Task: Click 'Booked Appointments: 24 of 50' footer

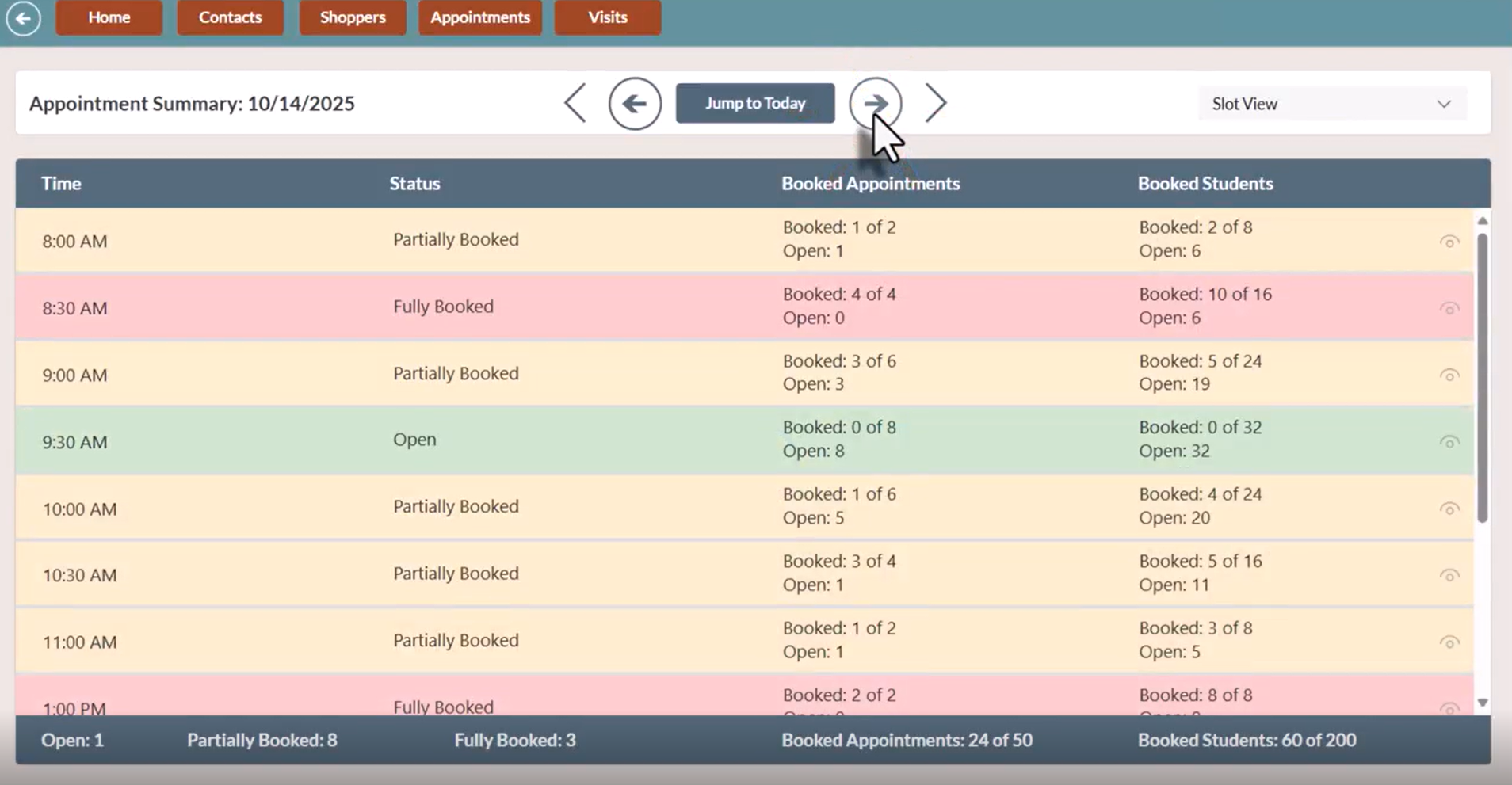Action: tap(907, 740)
